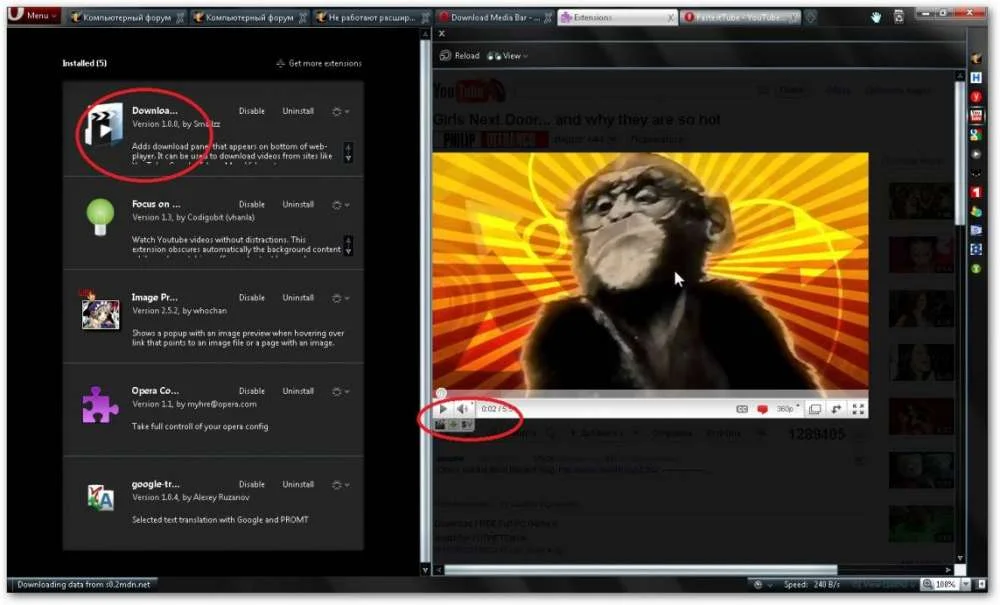The width and height of the screenshot is (1000, 605).
Task: Open the Get more extensions link
Action: [x=319, y=63]
